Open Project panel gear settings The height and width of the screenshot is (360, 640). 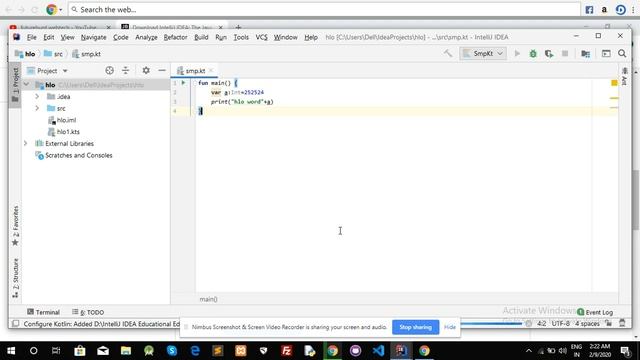(146, 71)
